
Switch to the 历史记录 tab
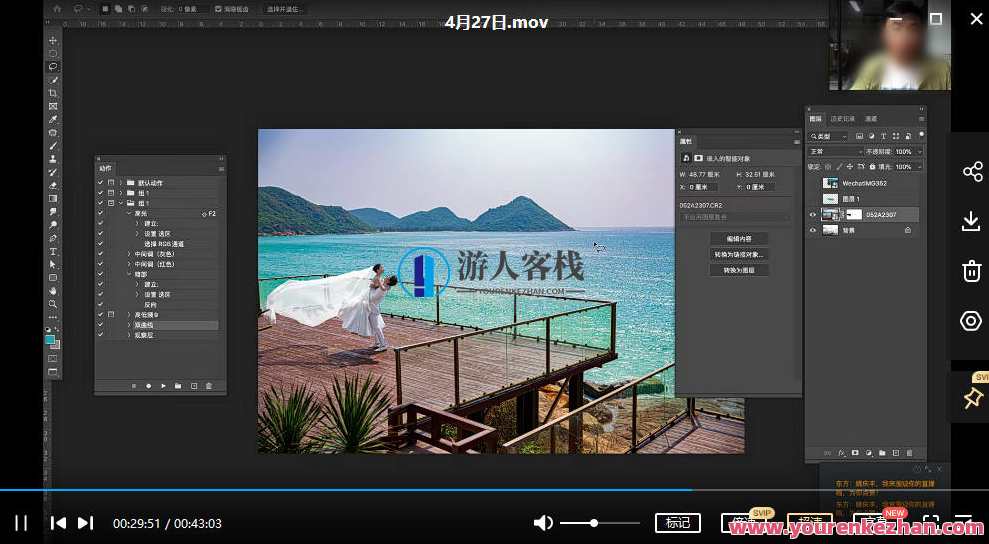point(842,119)
